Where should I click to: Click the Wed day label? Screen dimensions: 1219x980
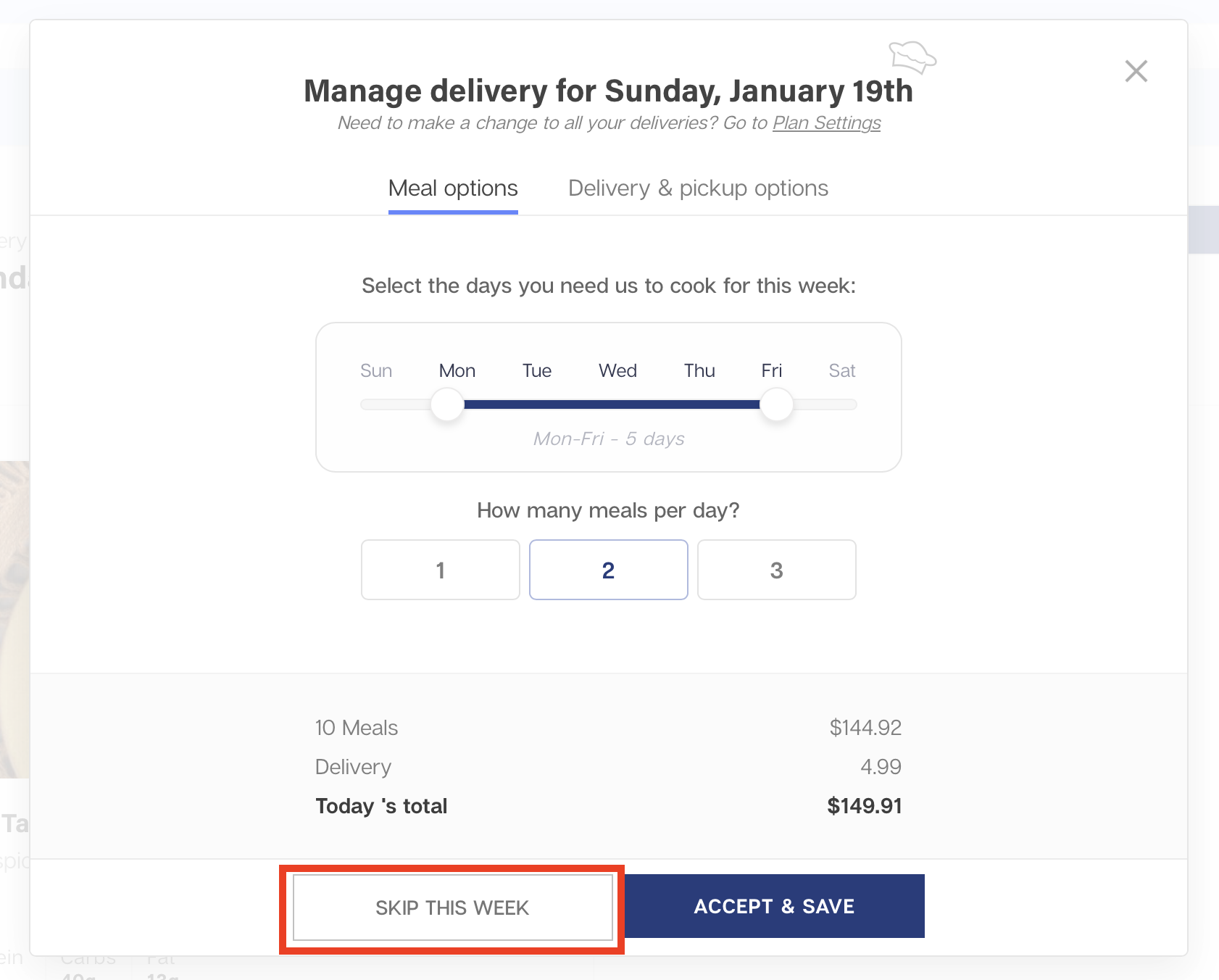(617, 371)
